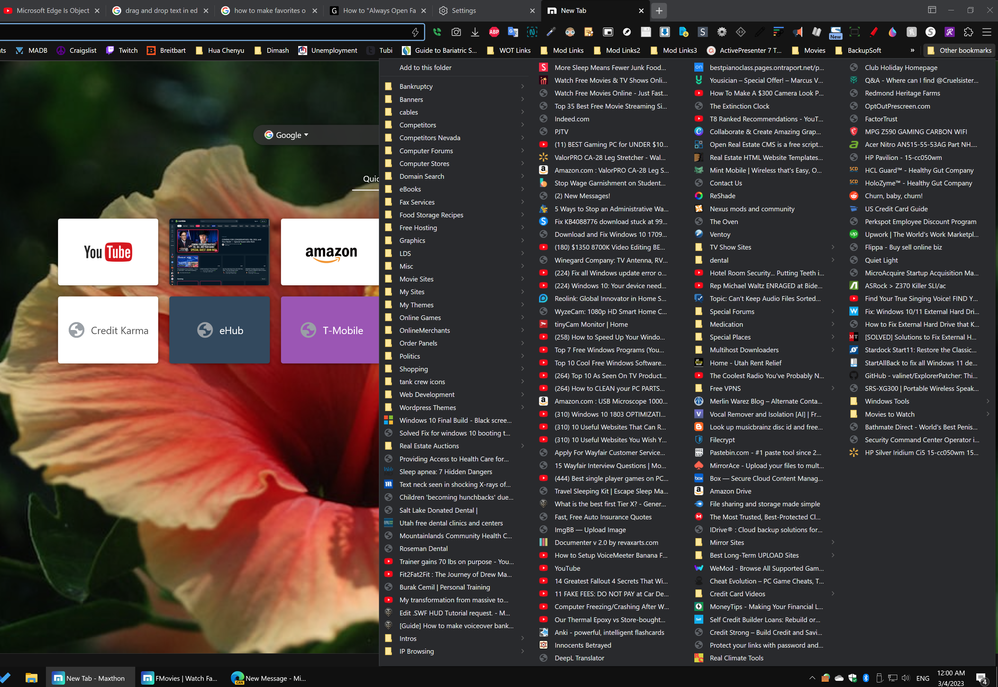Open the amazon speed dial tile
998x687 pixels.
[x=330, y=252]
